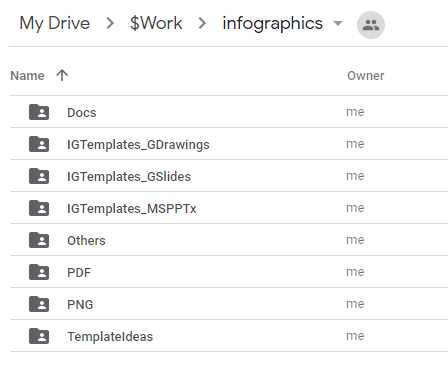Click the IGTemplates_MSPPTx folder name

pyautogui.click(x=132, y=209)
